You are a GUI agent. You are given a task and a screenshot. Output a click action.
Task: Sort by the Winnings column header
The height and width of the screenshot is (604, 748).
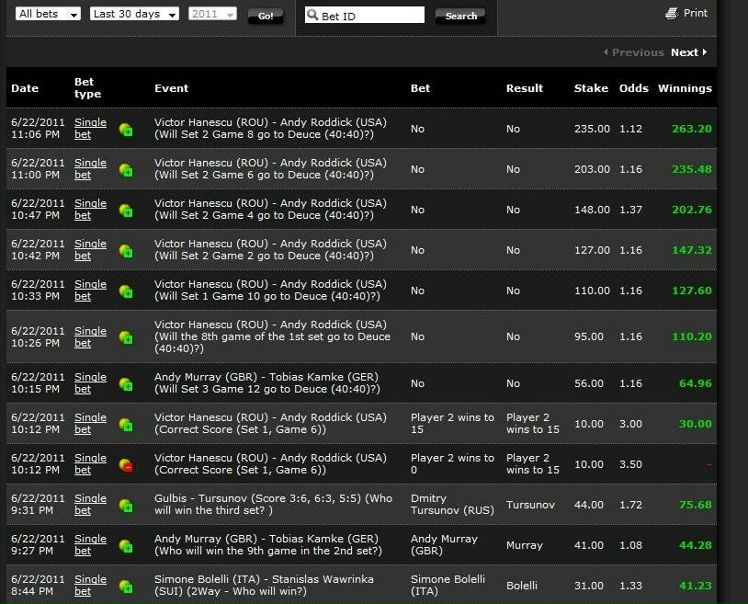point(685,88)
